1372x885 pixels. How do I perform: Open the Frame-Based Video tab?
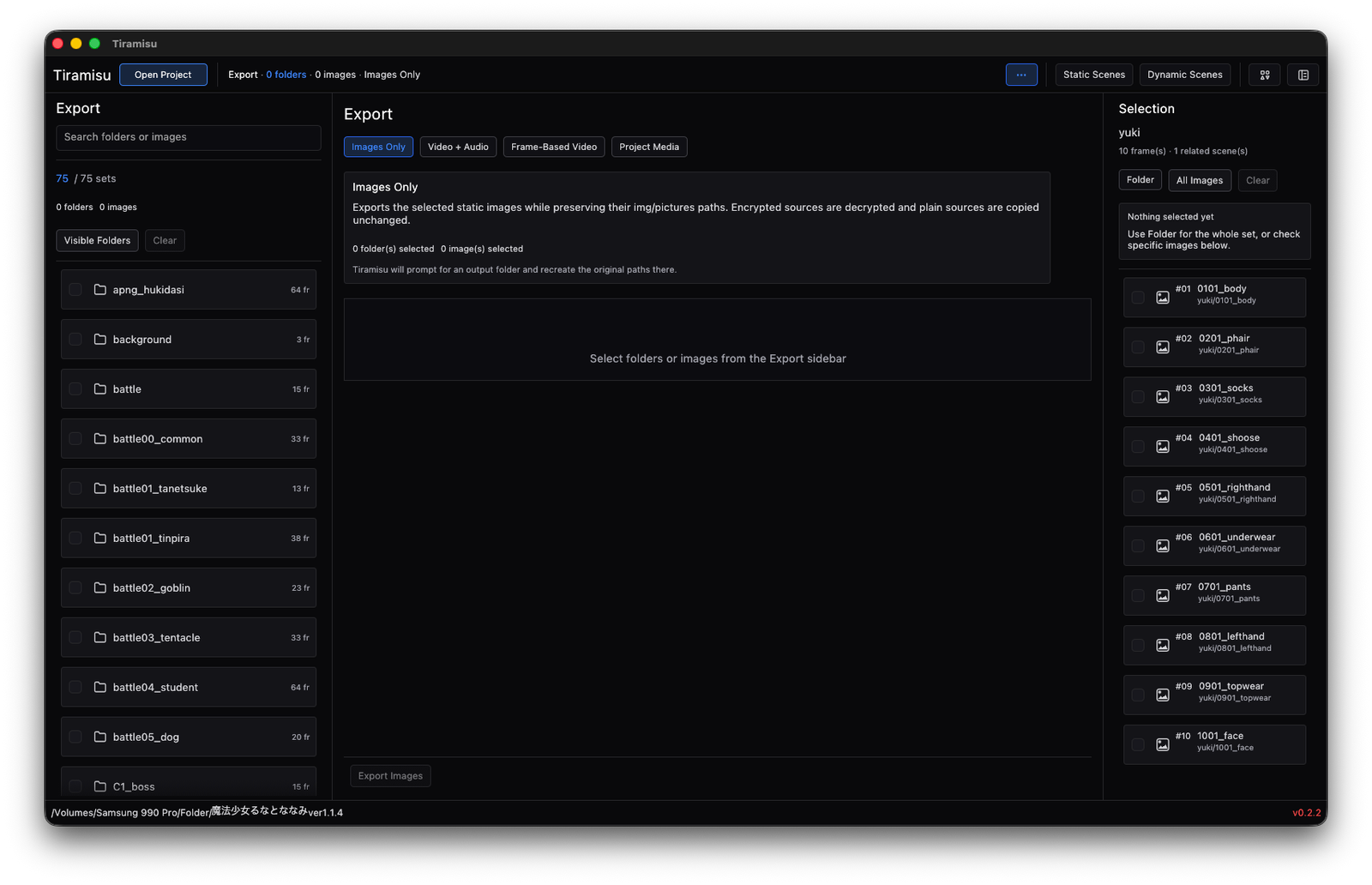554,147
